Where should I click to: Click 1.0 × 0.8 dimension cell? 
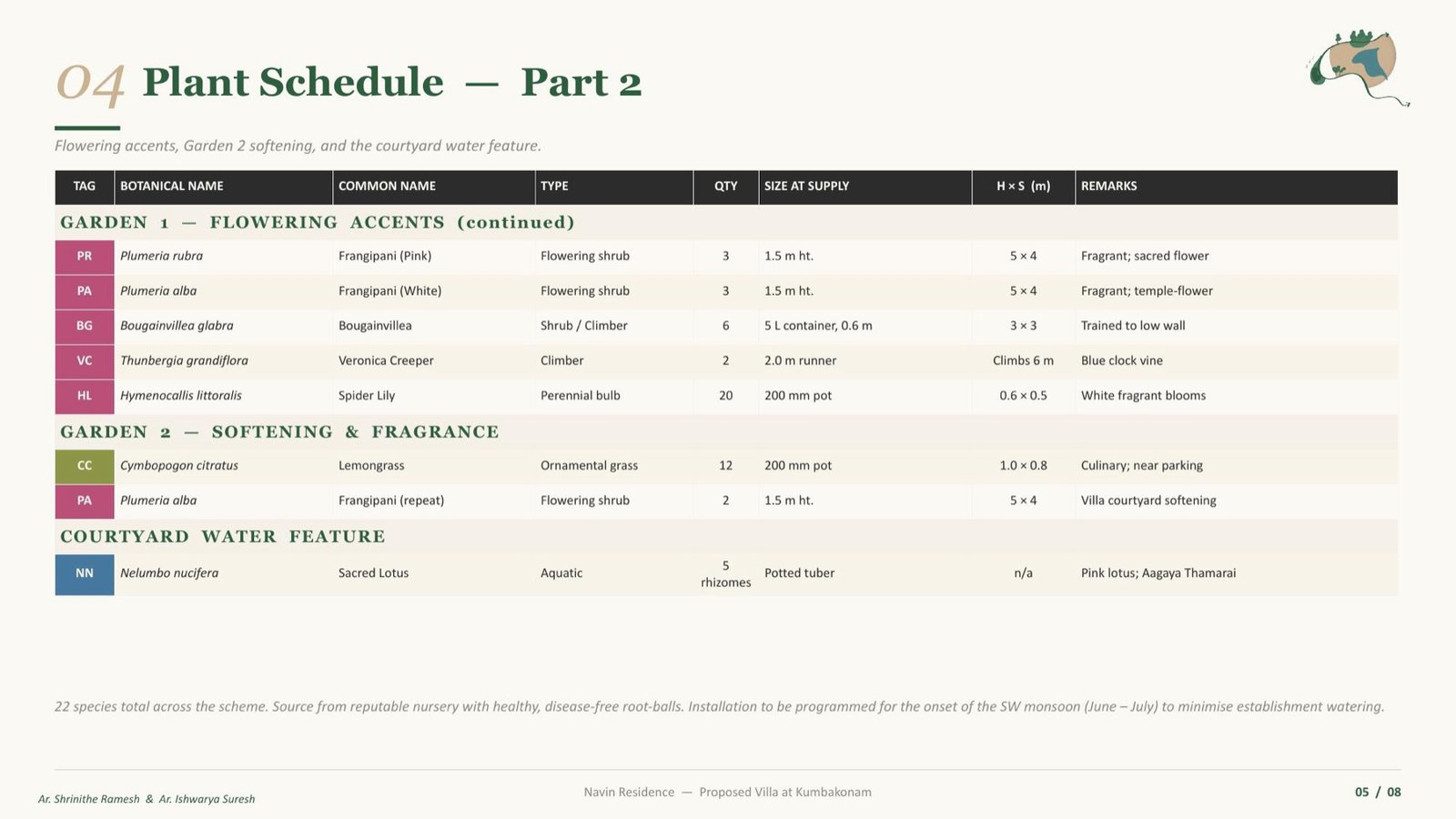point(1024,466)
